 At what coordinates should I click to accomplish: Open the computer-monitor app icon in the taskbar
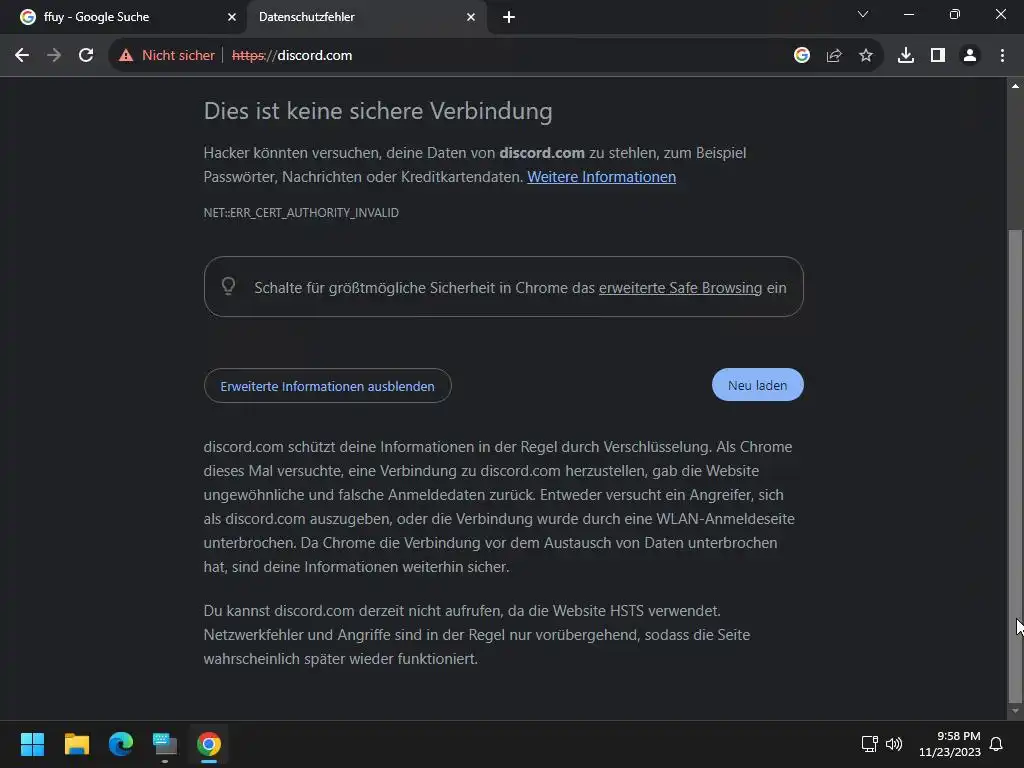(x=165, y=744)
